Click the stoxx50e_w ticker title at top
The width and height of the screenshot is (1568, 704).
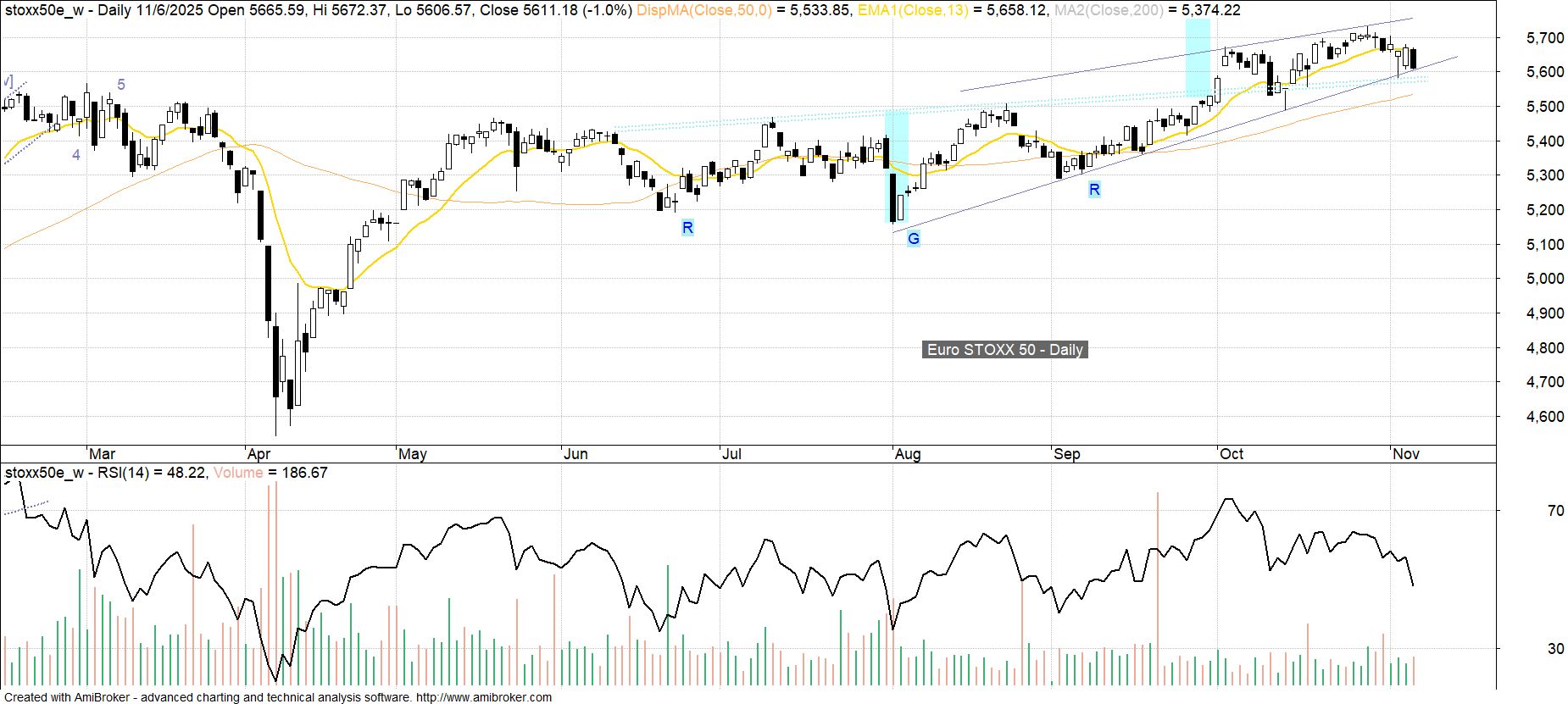tap(44, 10)
